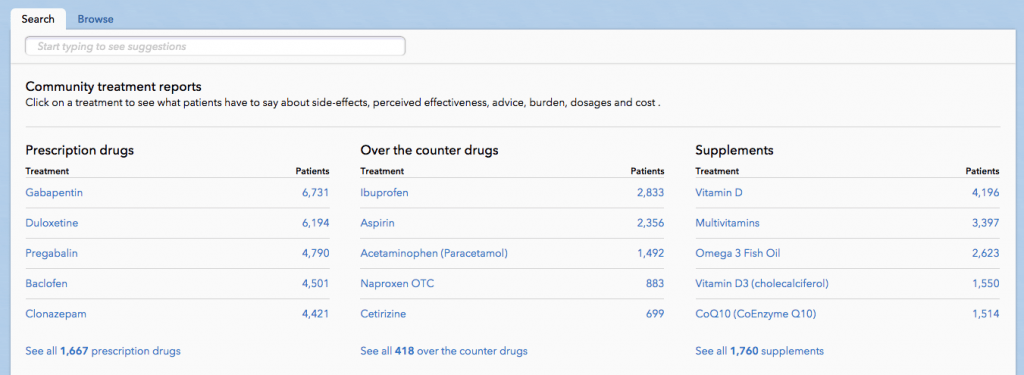This screenshot has width=1024, height=375.
Task: Open the Vitamin D supplement report
Action: point(719,193)
